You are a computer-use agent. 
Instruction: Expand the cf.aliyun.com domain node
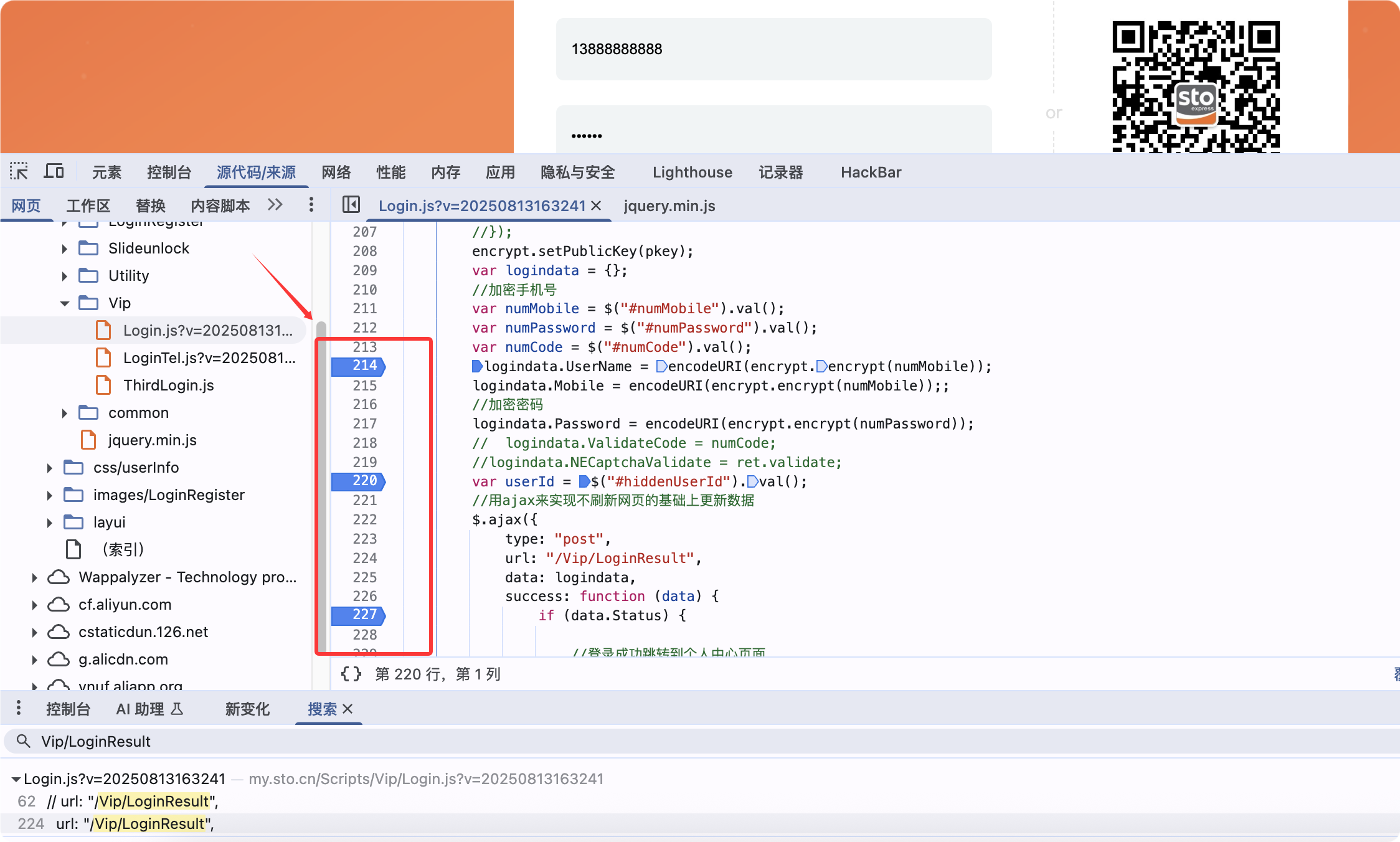[35, 605]
